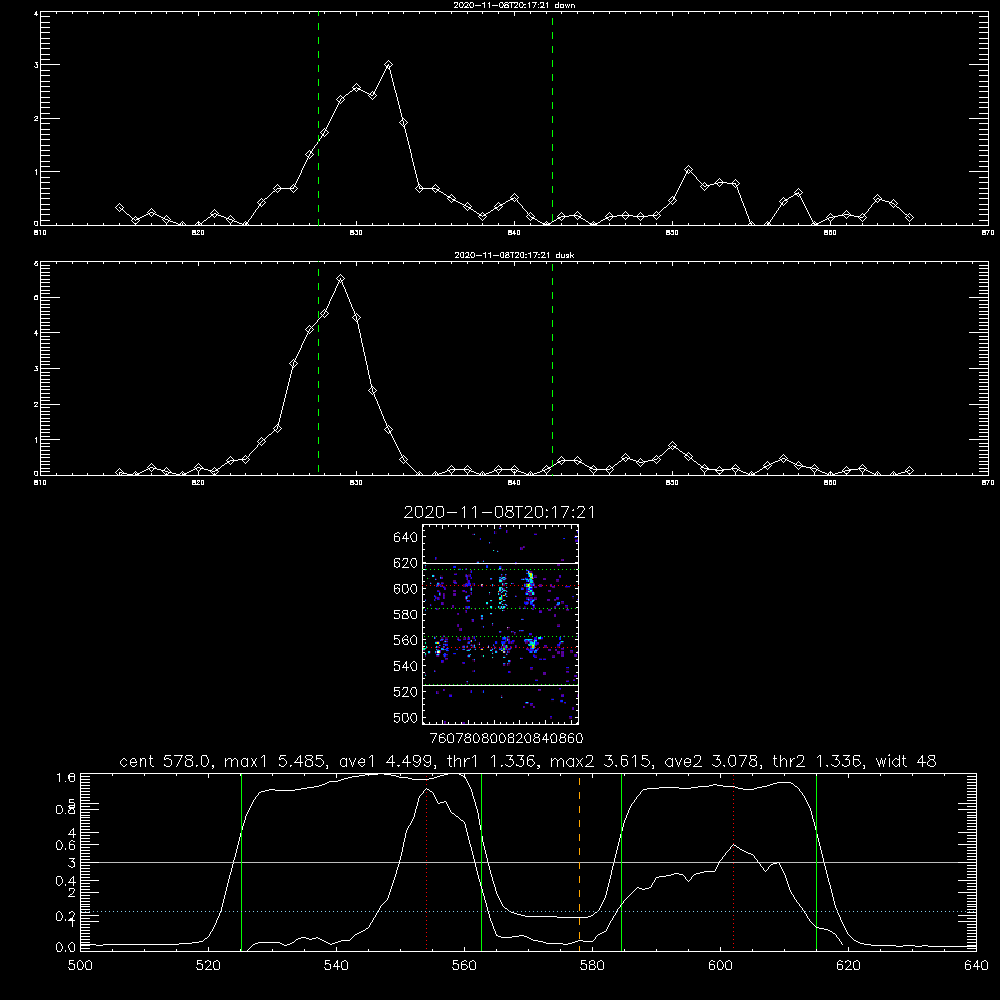
Task: Click the '540' x-axis label in the bottom plot
Action: click(336, 966)
